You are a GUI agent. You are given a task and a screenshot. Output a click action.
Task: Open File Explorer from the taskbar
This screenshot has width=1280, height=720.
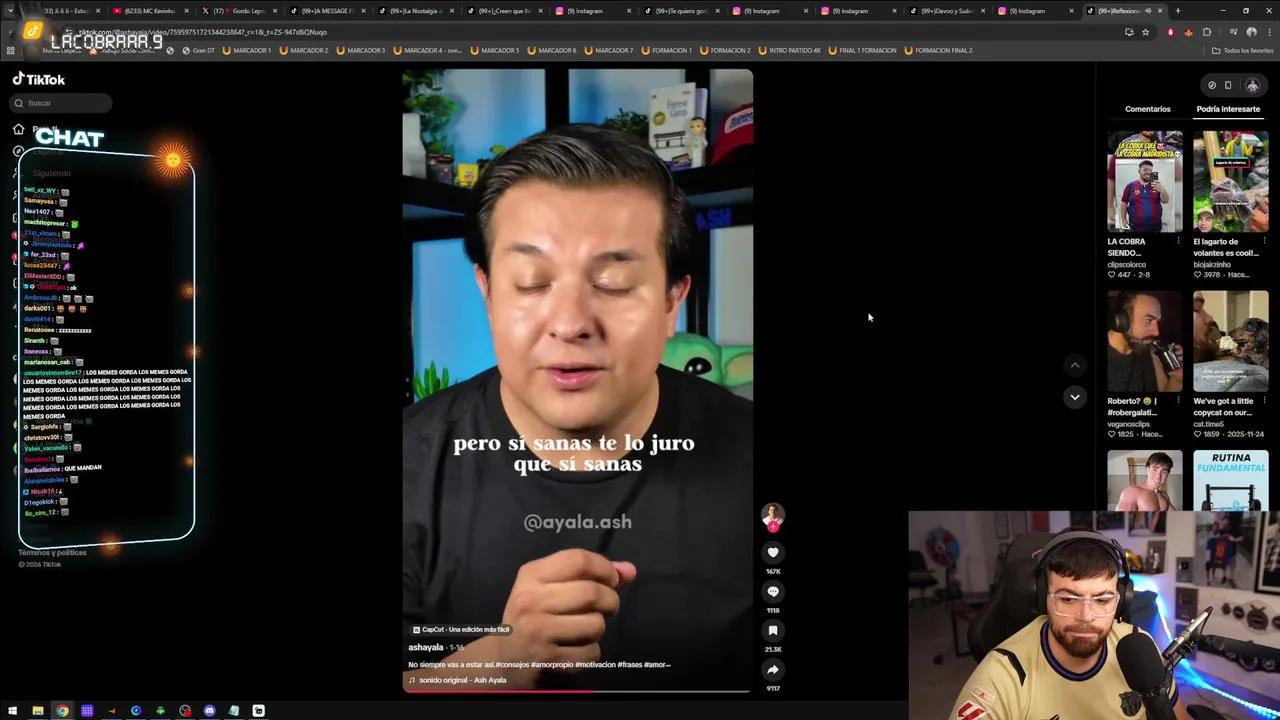point(37,711)
